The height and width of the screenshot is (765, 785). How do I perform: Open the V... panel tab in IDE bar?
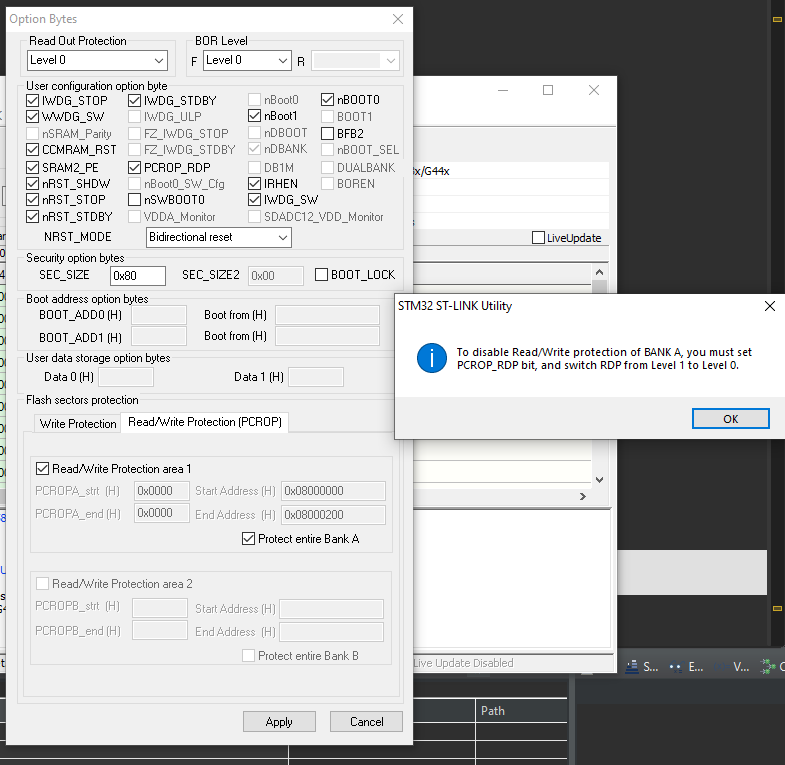pos(731,666)
